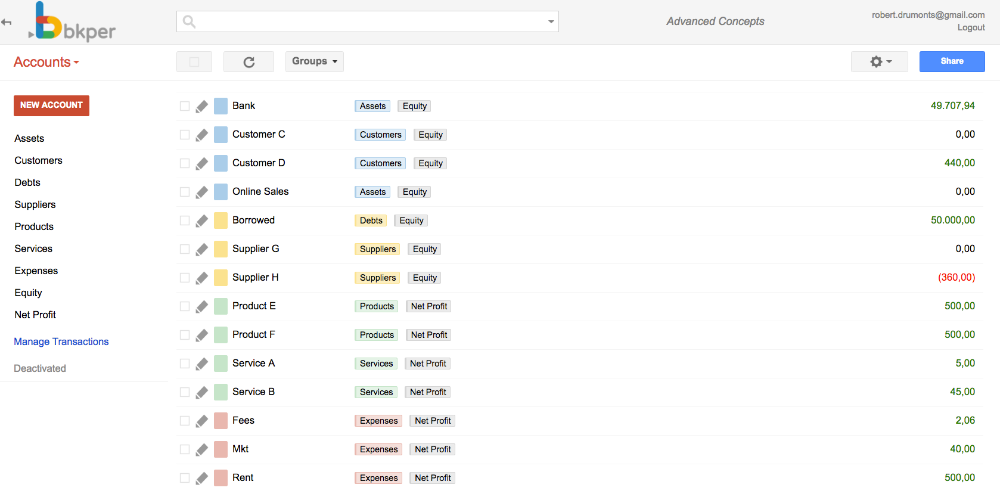This screenshot has height=500, width=1000.
Task: Edit Supplier G via pencil icon
Action: [202, 249]
